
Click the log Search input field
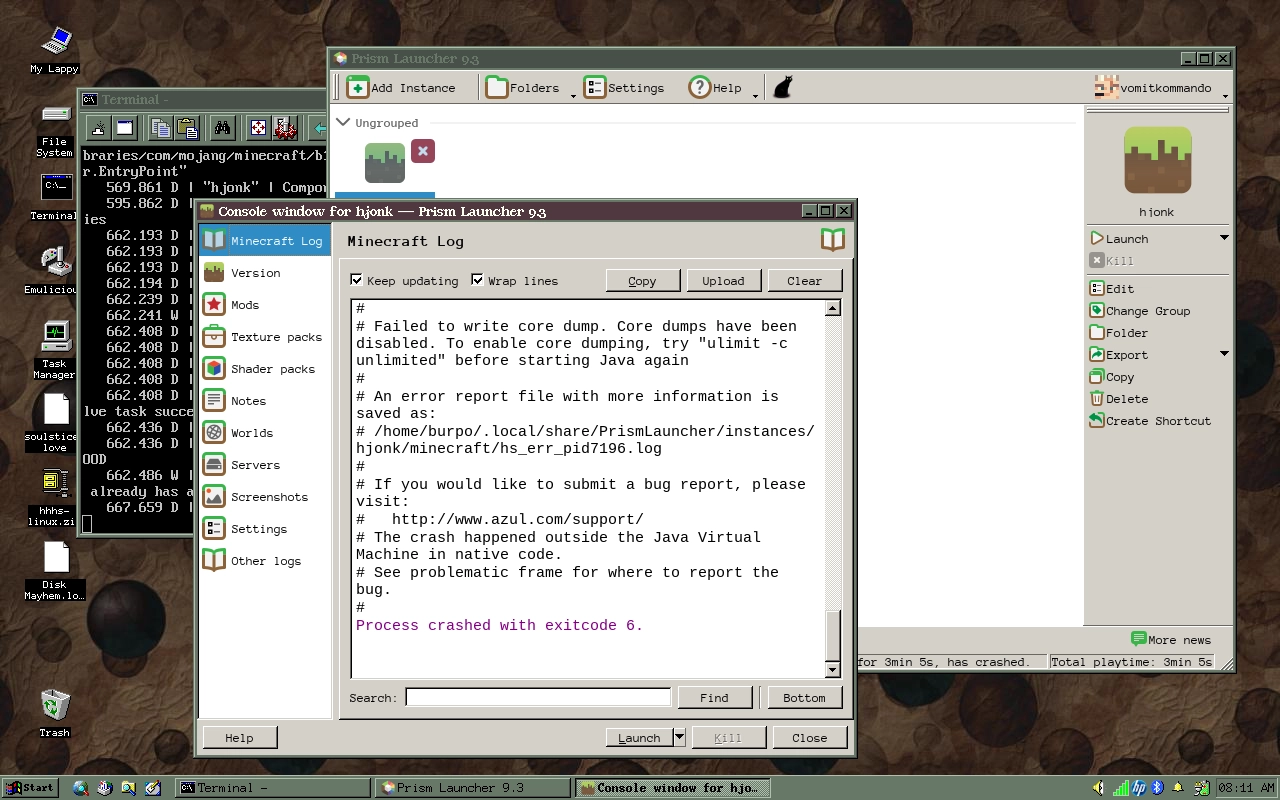(x=538, y=697)
